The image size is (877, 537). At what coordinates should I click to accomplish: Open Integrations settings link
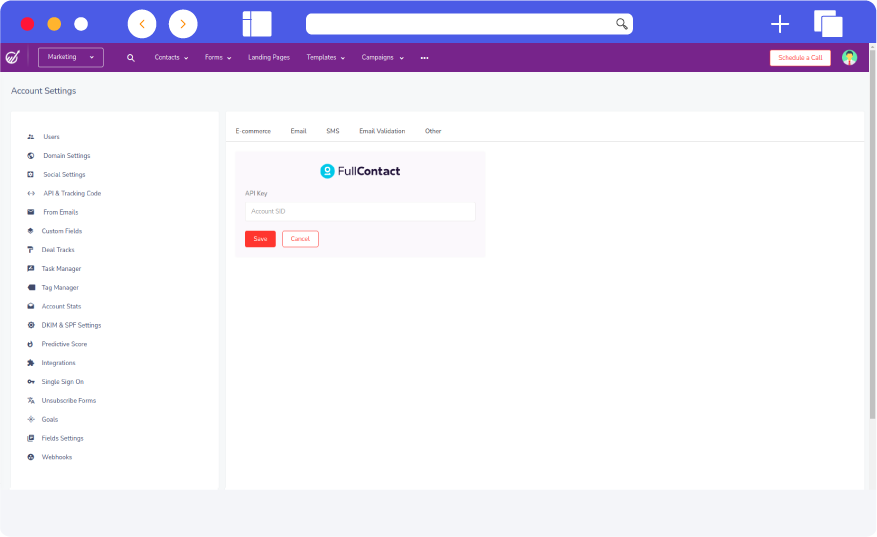point(58,363)
